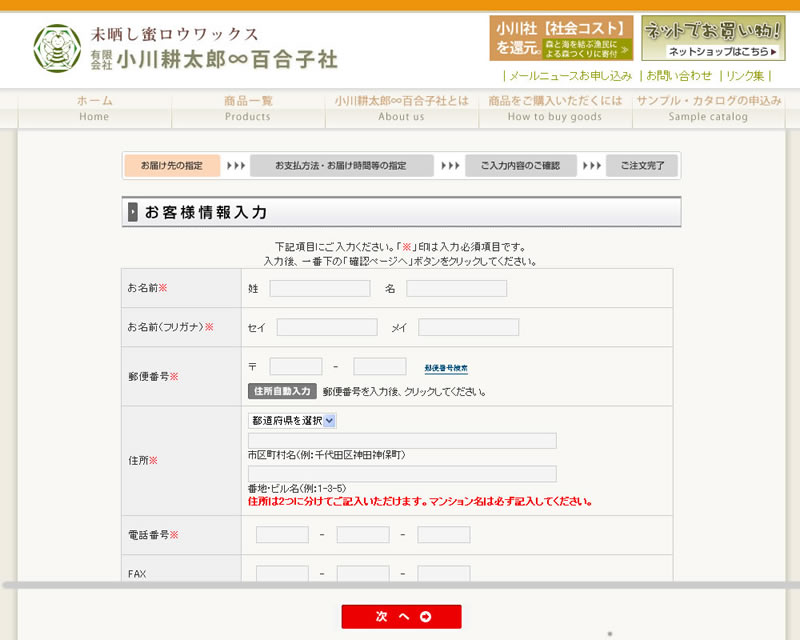The width and height of the screenshot is (800, 640).
Task: Open the 郵便番号検索 link
Action: click(446, 368)
